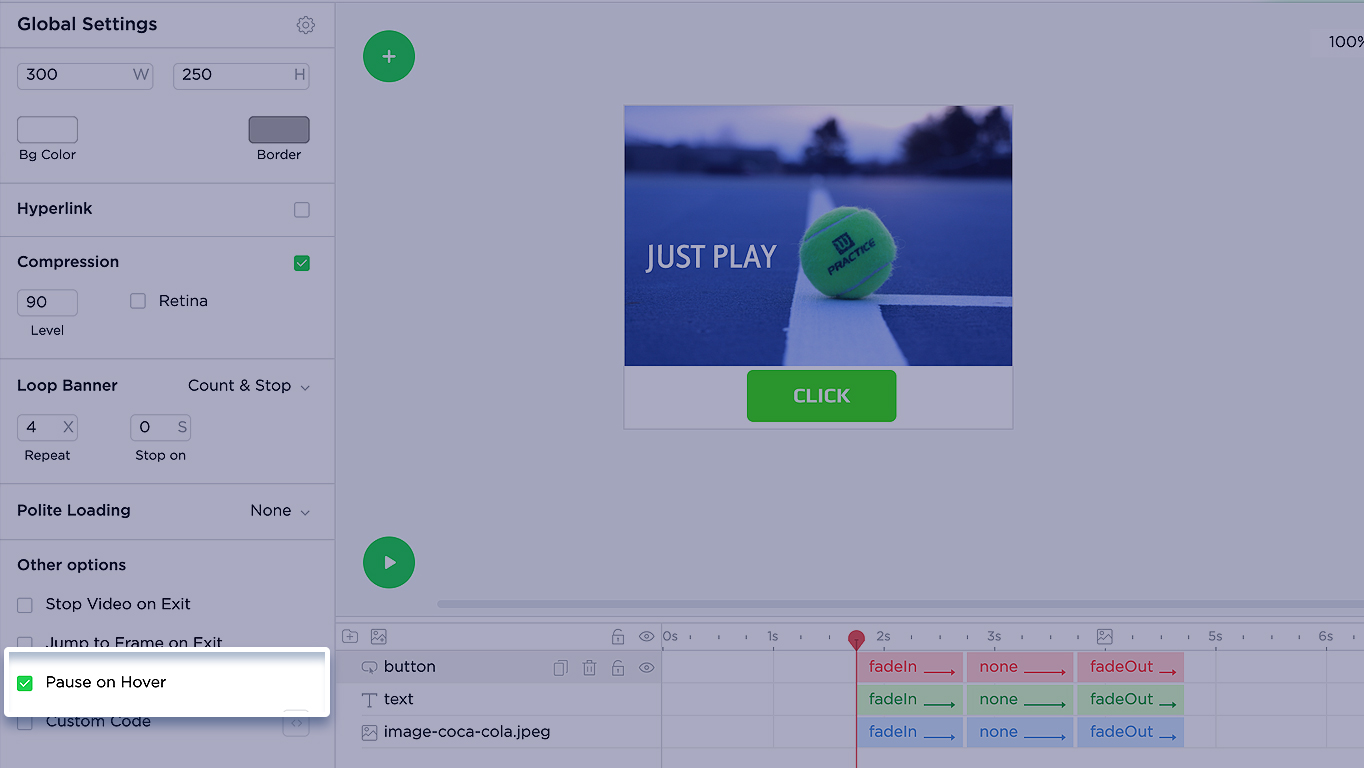Click the Stop on seconds field

pos(160,427)
